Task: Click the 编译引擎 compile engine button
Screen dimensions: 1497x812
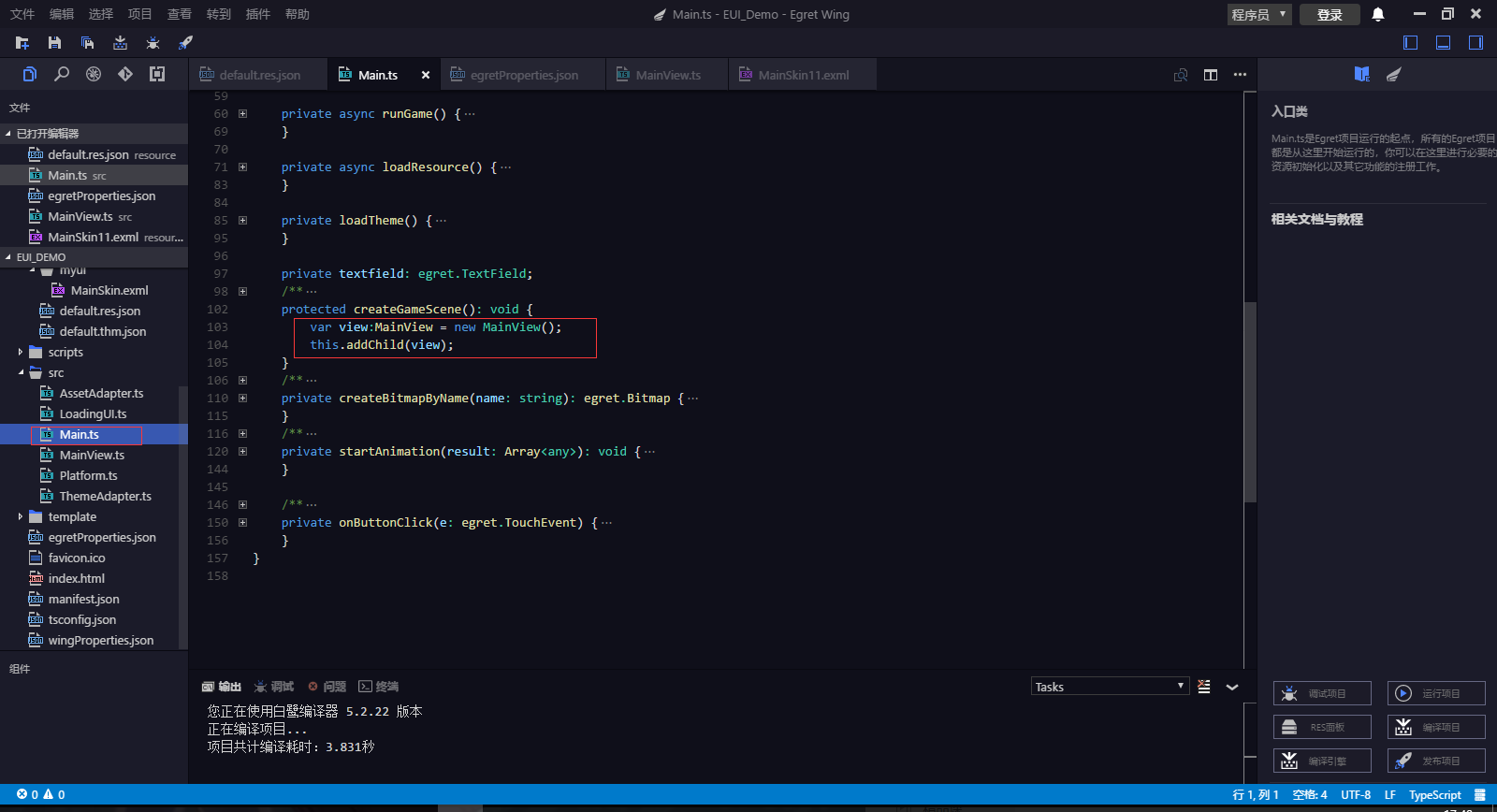Action: pos(1322,761)
